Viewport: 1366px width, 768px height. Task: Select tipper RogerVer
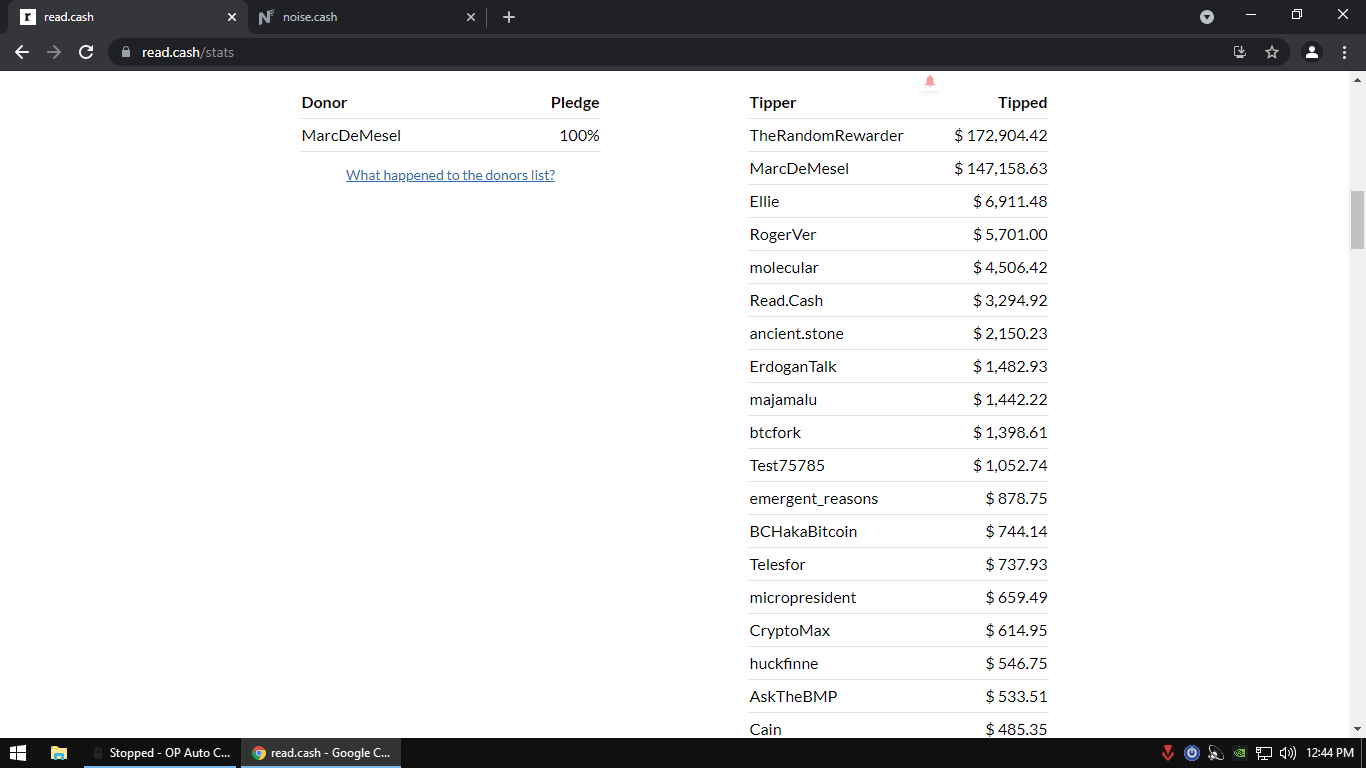(x=783, y=235)
